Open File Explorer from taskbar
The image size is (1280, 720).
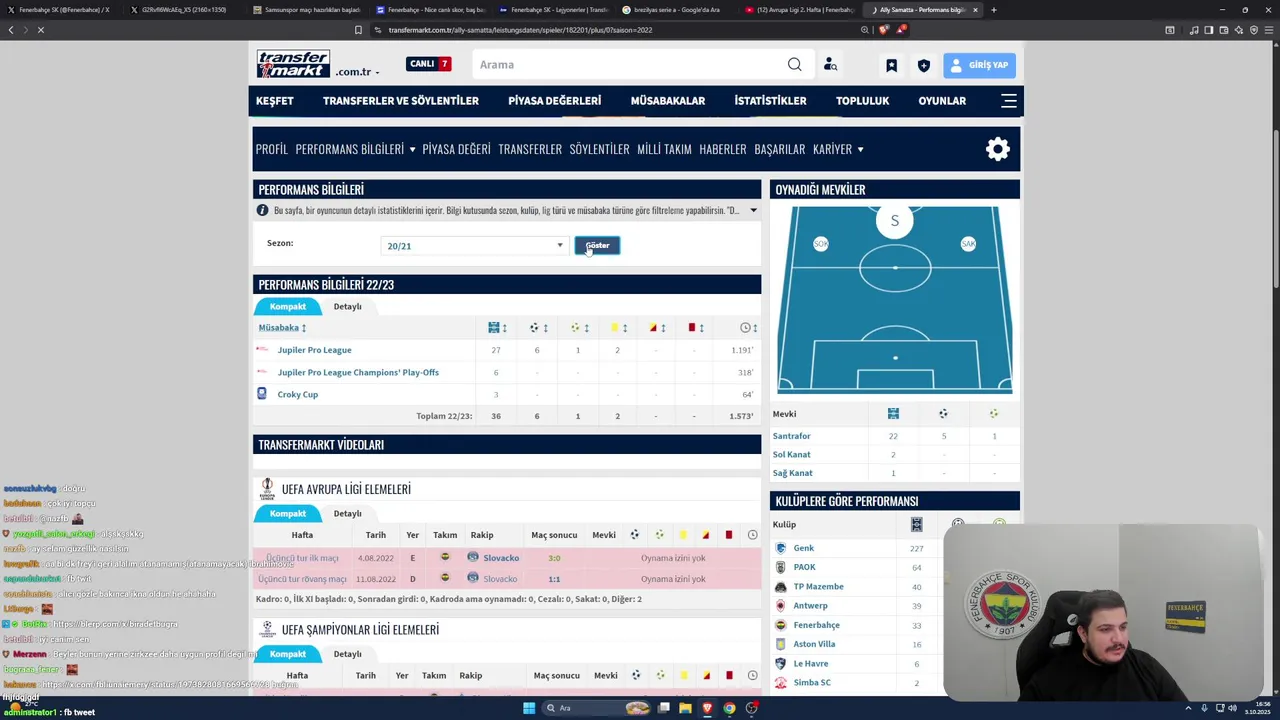(685, 708)
